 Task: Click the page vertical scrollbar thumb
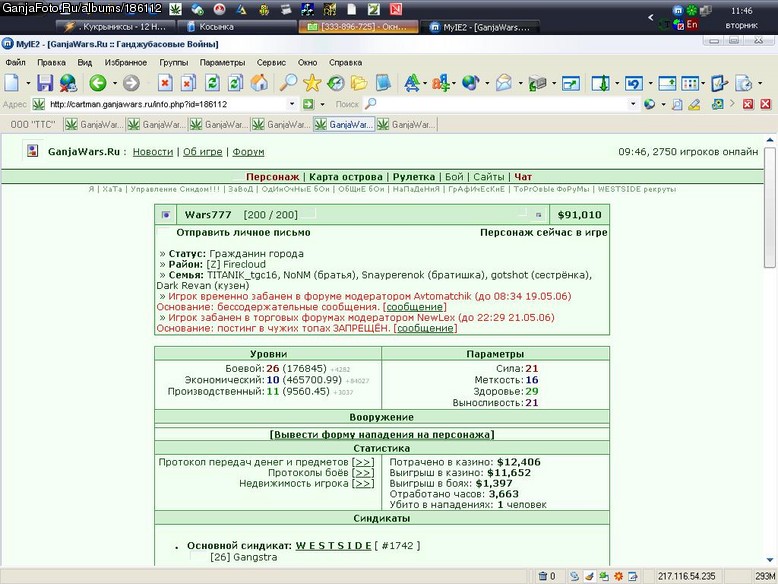[770, 207]
